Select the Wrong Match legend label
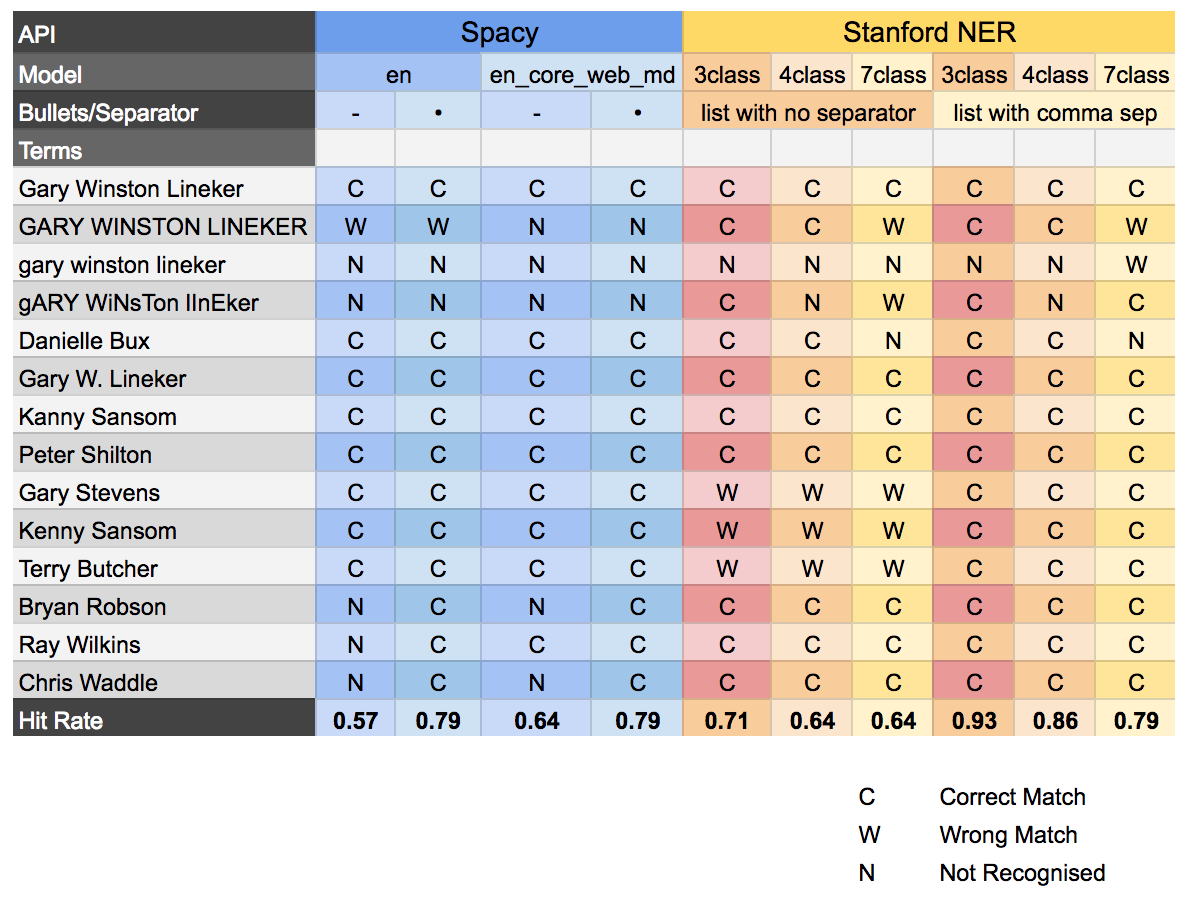The width and height of the screenshot is (1188, 898). pyautogui.click(x=1008, y=834)
